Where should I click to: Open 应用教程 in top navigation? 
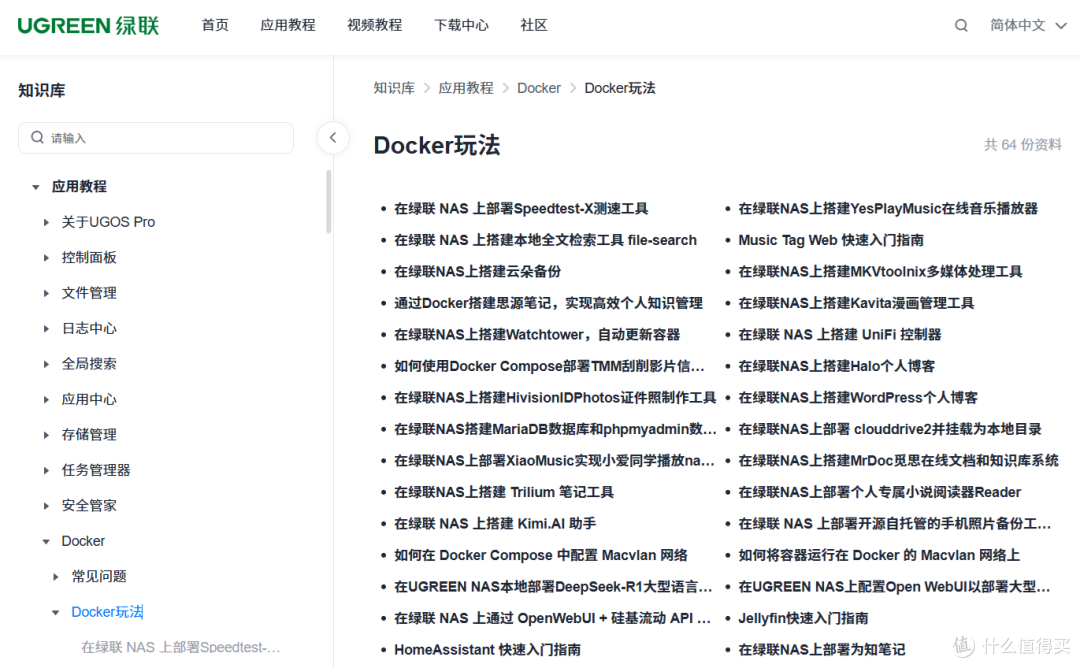tap(288, 25)
